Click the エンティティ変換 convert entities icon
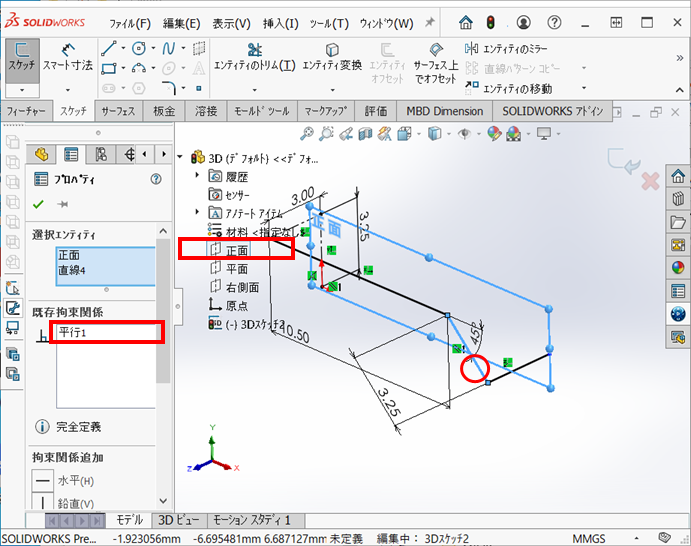Image resolution: width=691 pixels, height=546 pixels. [x=331, y=55]
